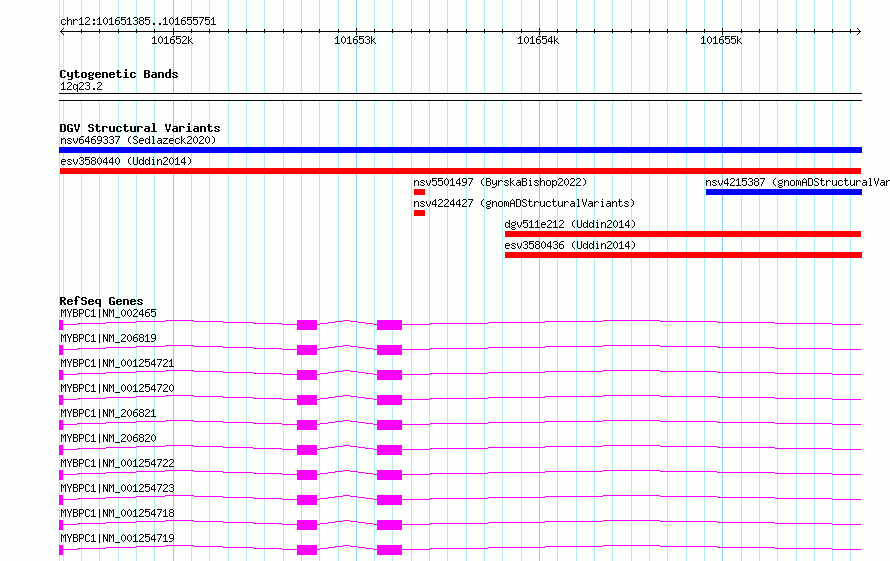Click the red bar for esv3580440
Screen dimensions: 890x561
click(460, 171)
